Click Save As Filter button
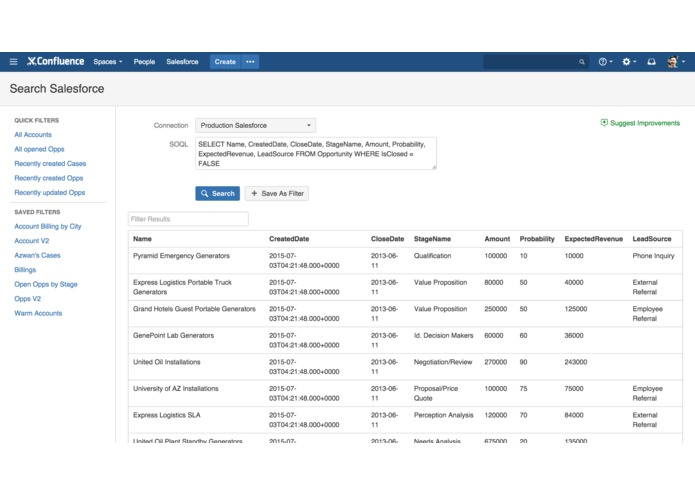Screen dimensions: 695x494 click(277, 194)
